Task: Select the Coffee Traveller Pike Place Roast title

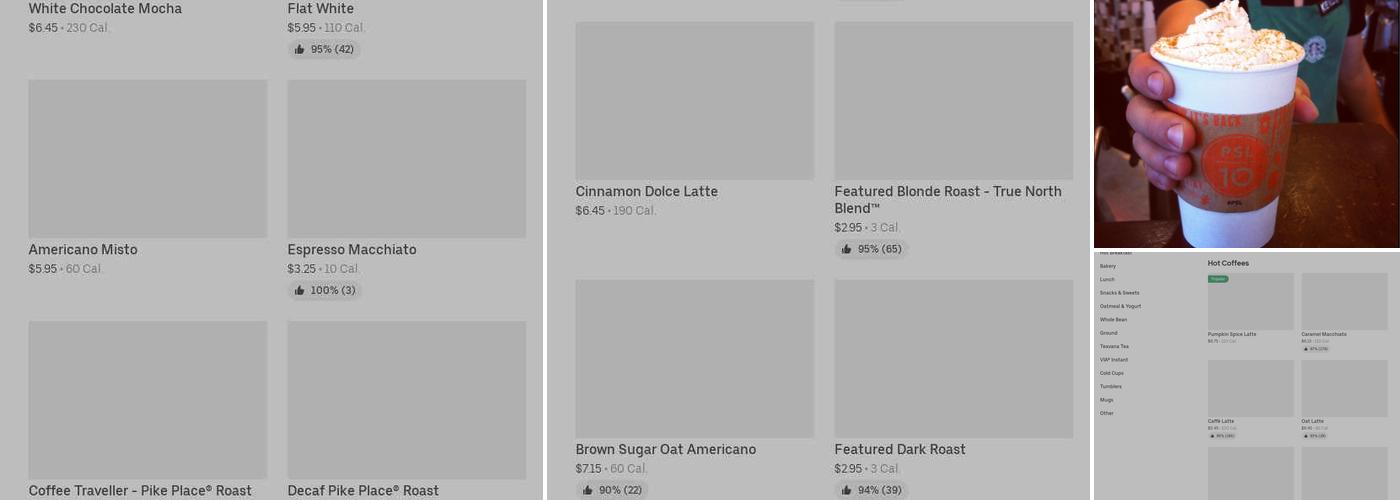Action: tap(140, 491)
